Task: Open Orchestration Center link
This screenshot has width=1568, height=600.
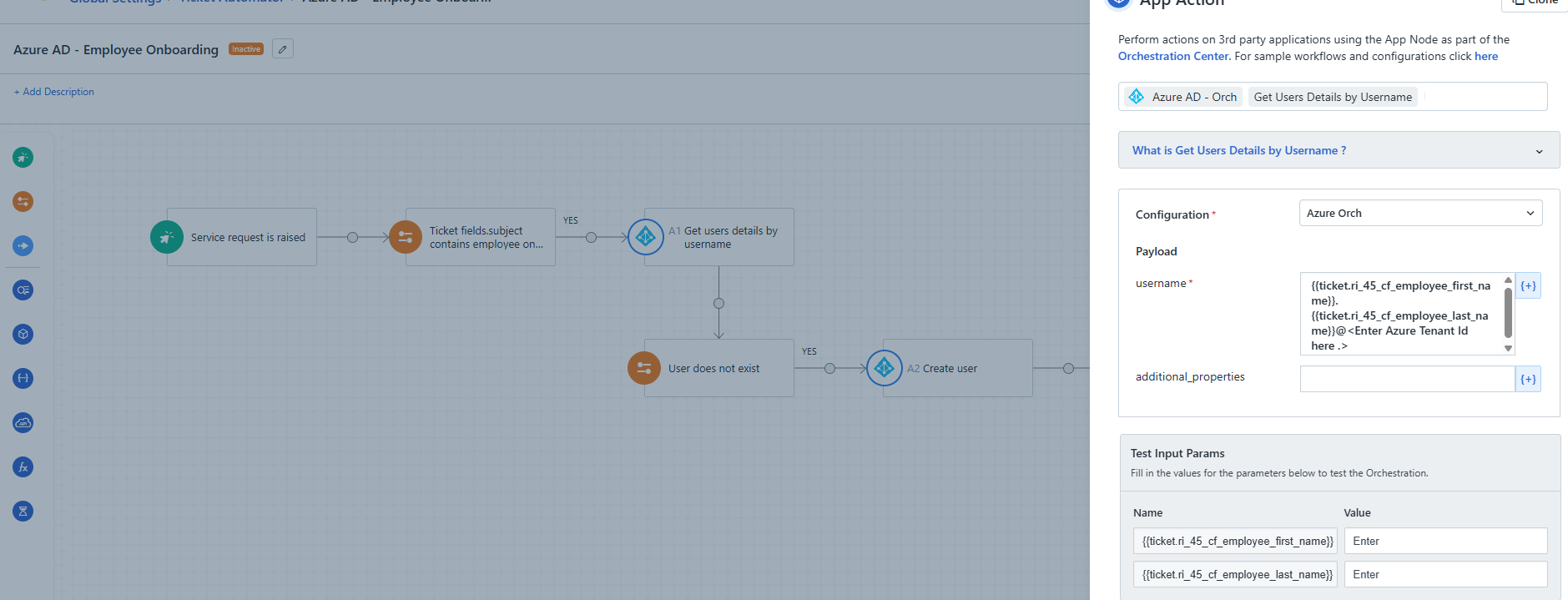Action: point(1173,56)
